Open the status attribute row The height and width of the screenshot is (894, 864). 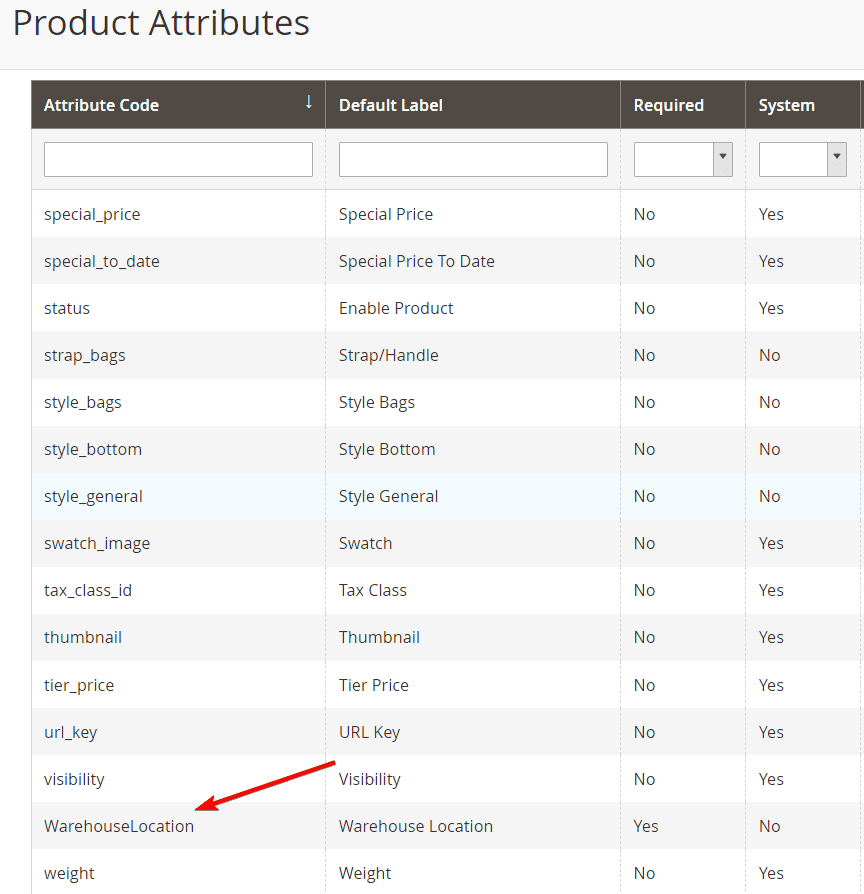tap(66, 308)
